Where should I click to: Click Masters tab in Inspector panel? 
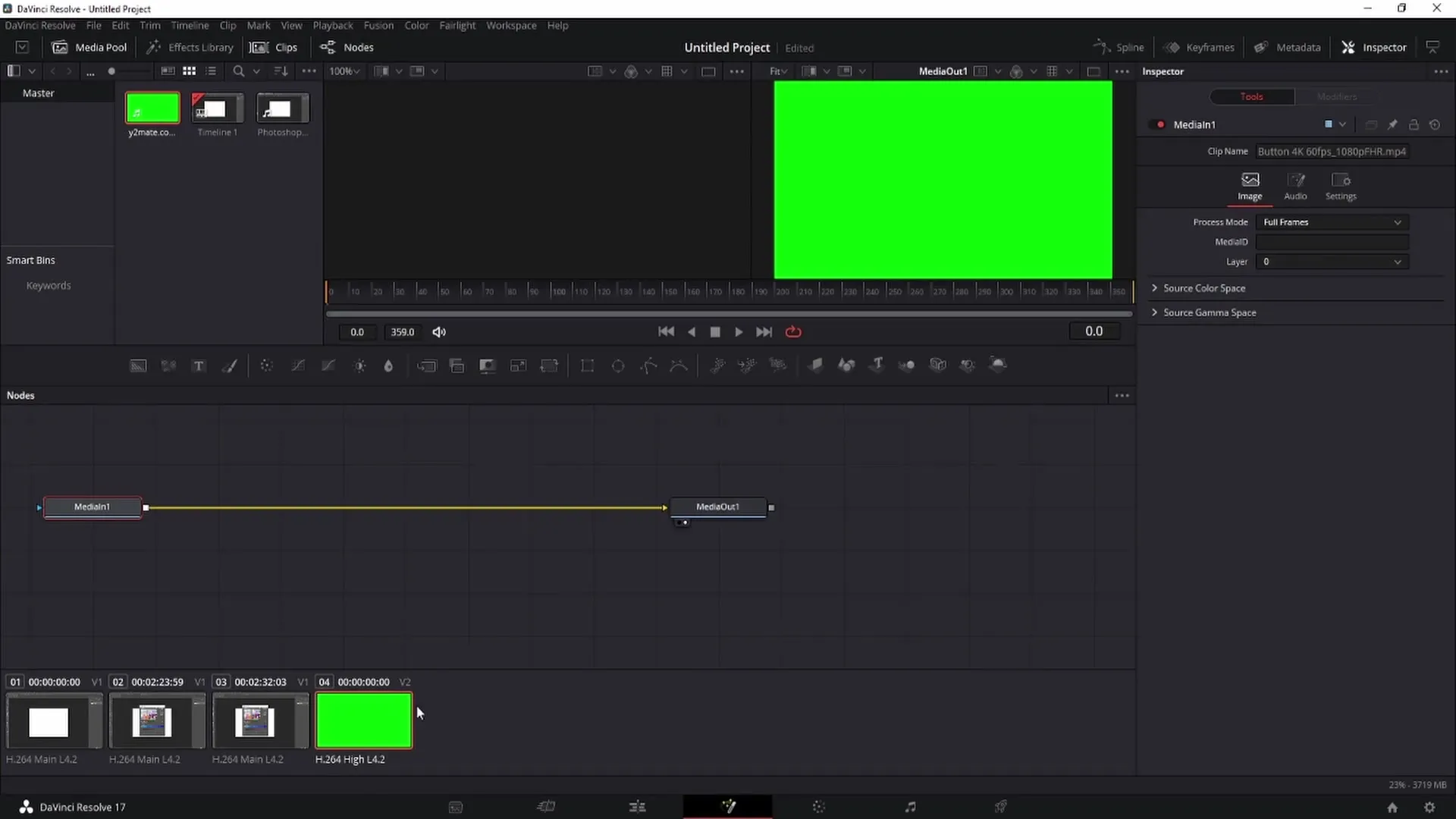coord(1337,96)
